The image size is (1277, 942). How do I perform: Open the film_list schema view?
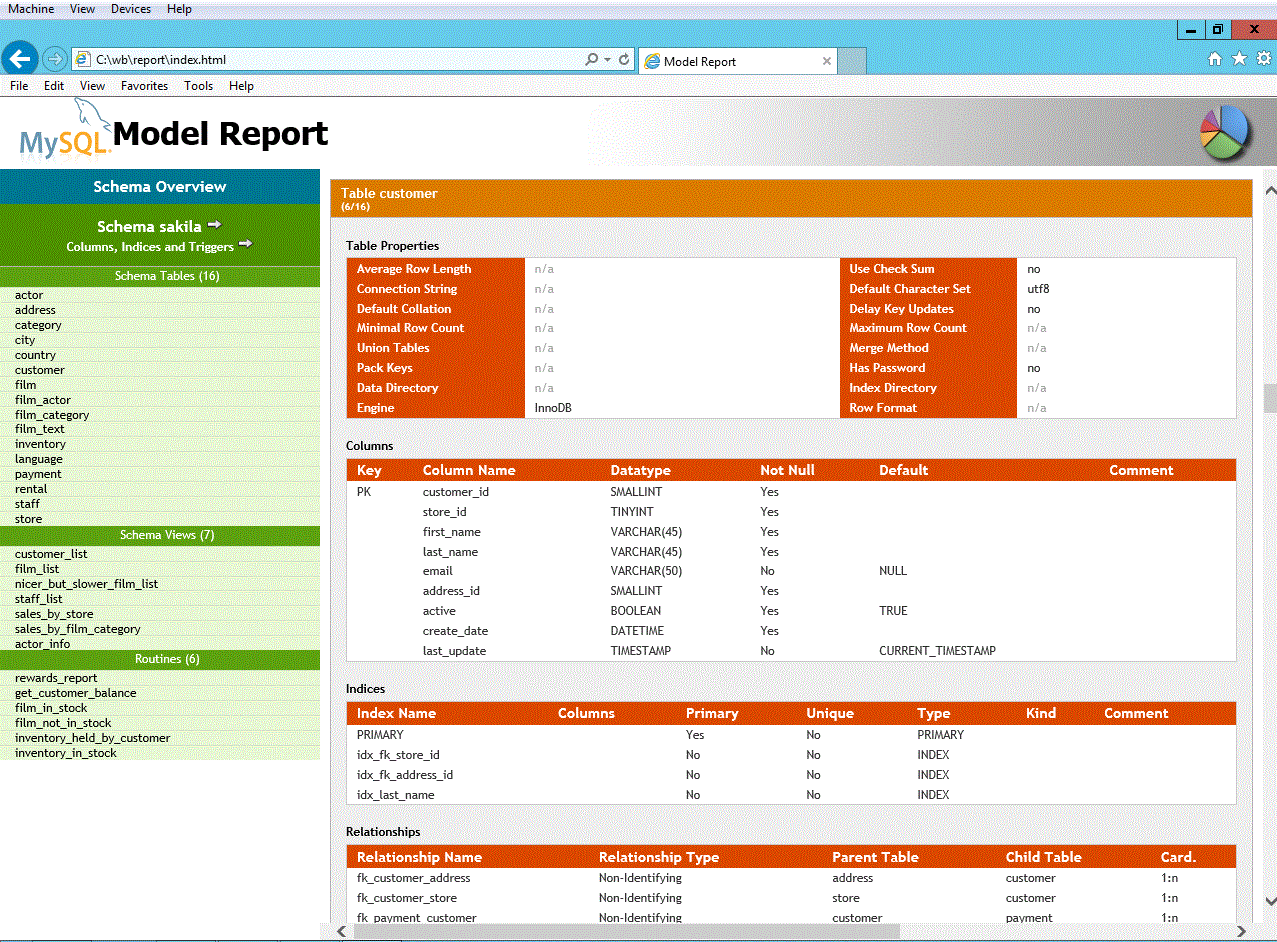point(37,568)
